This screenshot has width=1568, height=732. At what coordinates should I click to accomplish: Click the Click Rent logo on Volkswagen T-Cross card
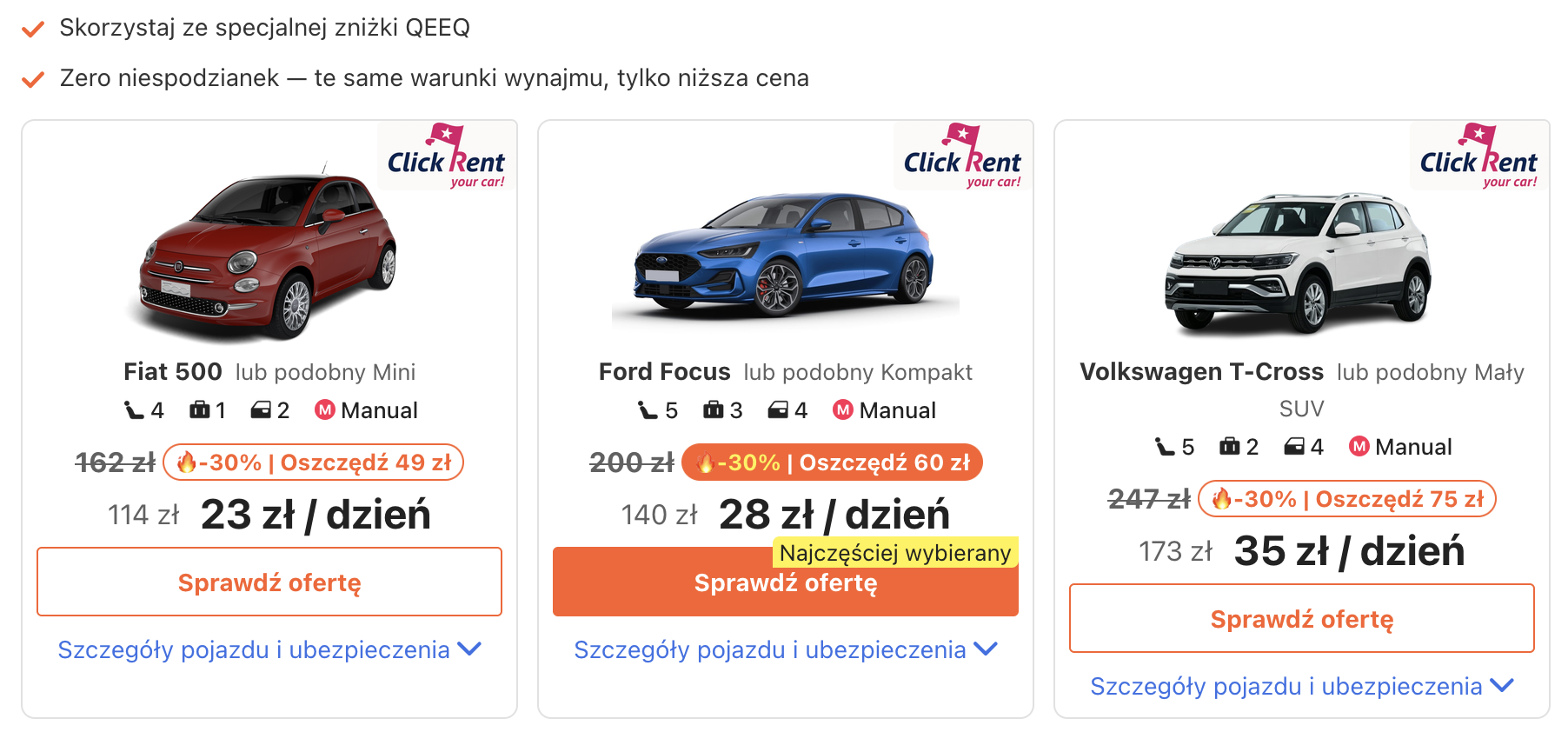coord(1479,156)
